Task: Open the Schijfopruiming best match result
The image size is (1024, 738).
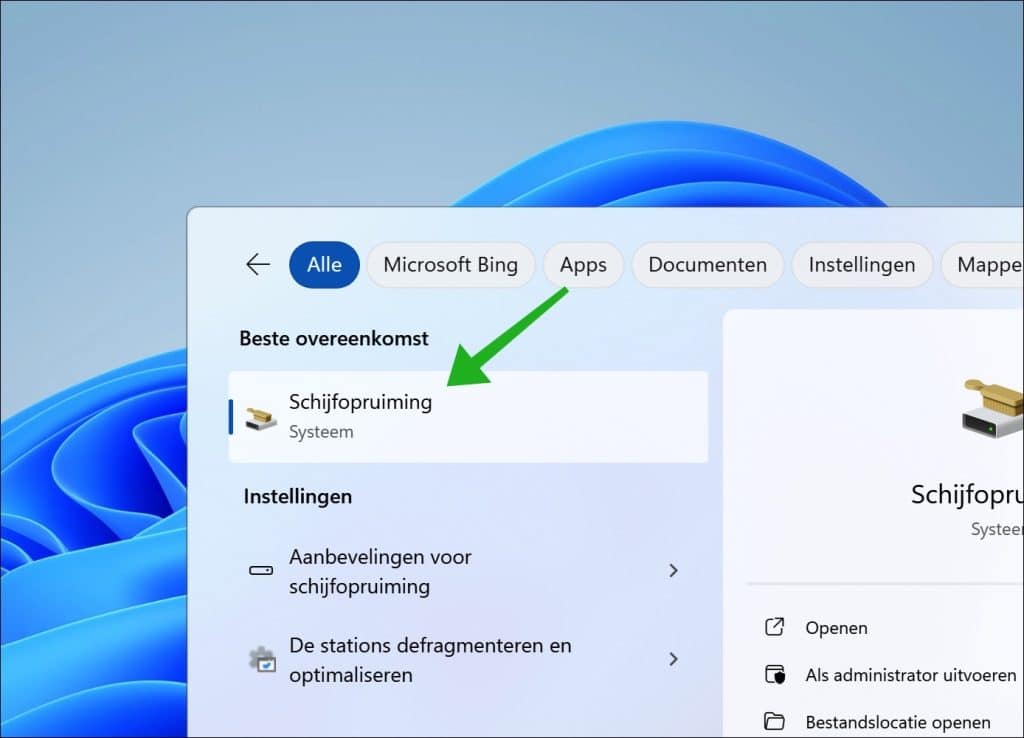Action: point(468,416)
